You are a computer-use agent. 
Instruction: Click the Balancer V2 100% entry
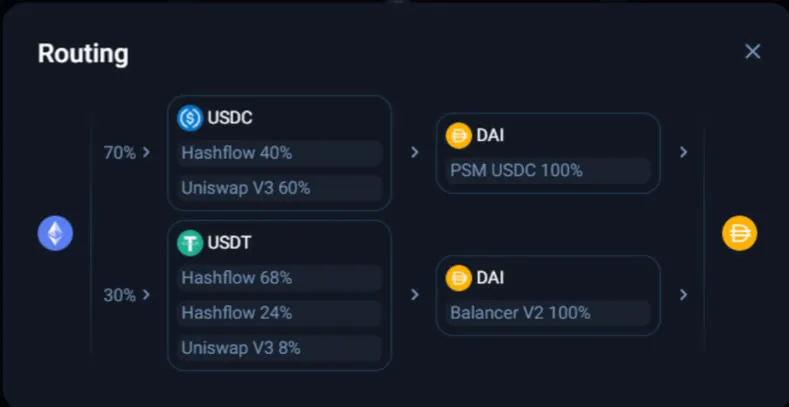pos(548,313)
